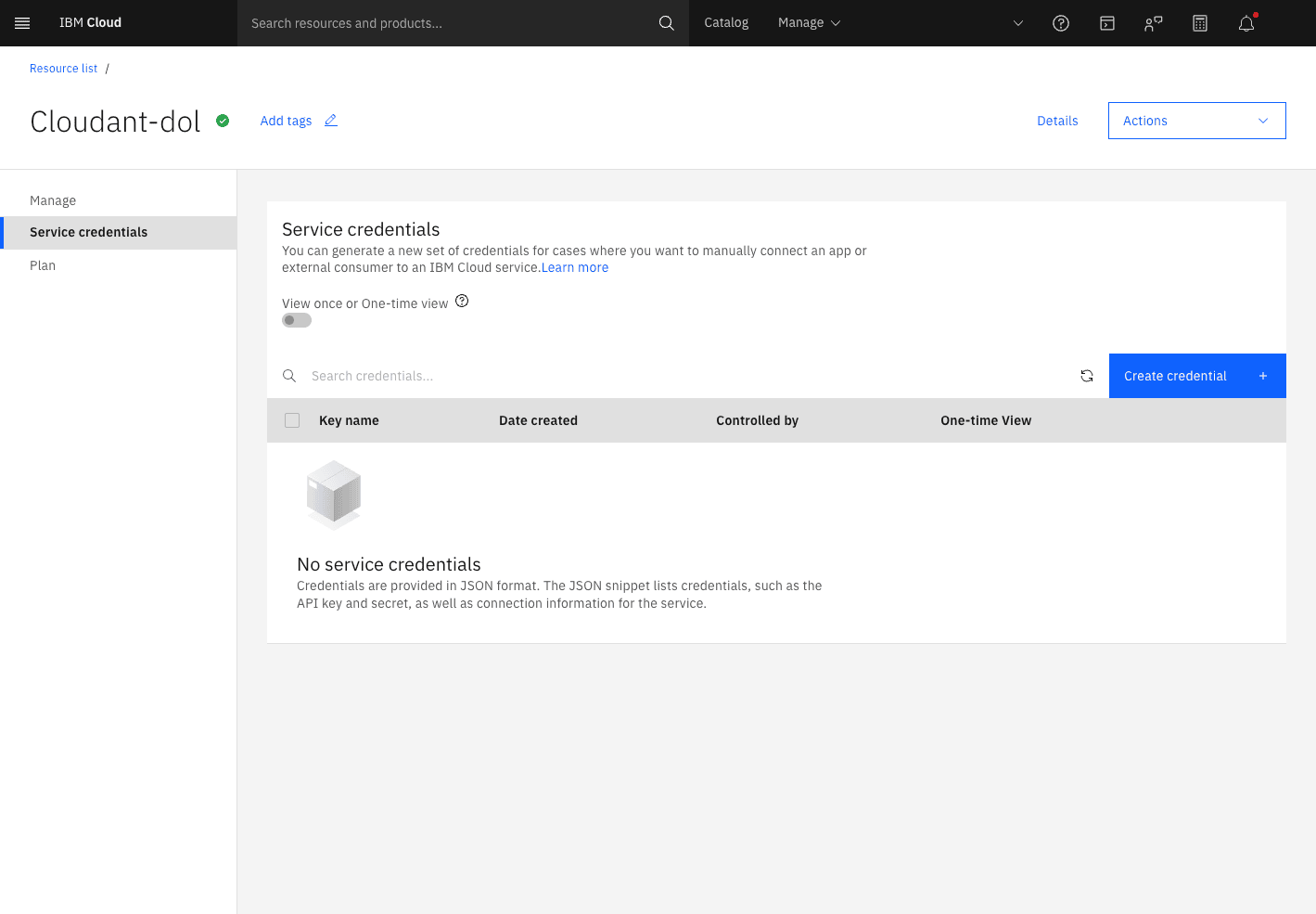Click the edit tags pencil icon
This screenshot has width=1316, height=914.
coord(331,121)
